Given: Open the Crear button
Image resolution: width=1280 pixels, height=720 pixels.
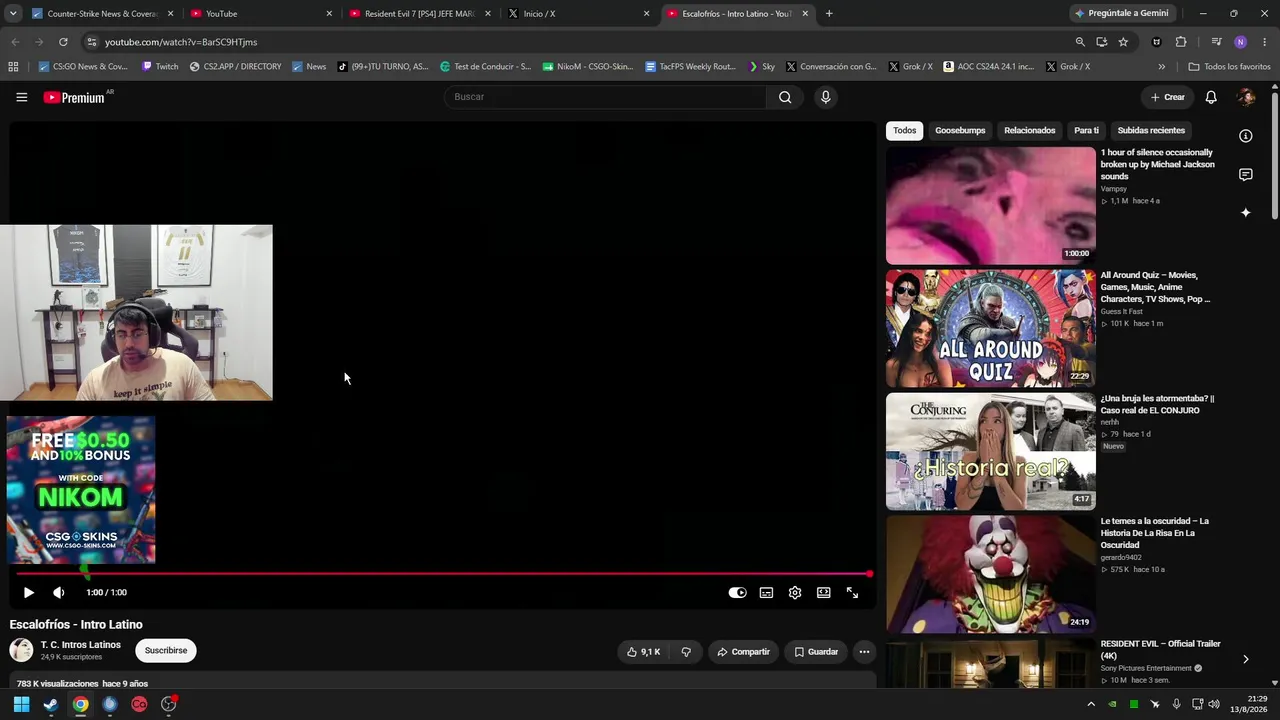Looking at the screenshot, I should 1167,97.
